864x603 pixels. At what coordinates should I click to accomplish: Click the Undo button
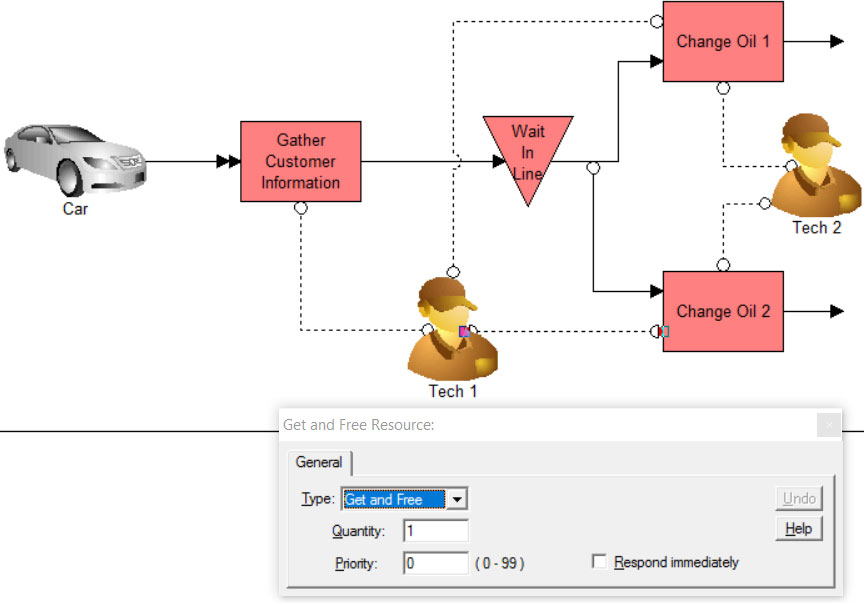(x=799, y=498)
